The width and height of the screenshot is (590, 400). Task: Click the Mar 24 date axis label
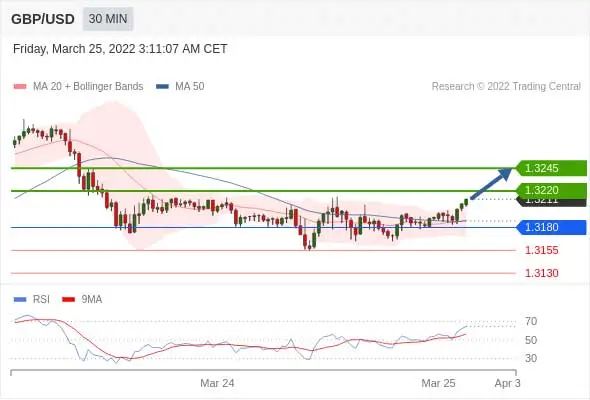coord(217,383)
